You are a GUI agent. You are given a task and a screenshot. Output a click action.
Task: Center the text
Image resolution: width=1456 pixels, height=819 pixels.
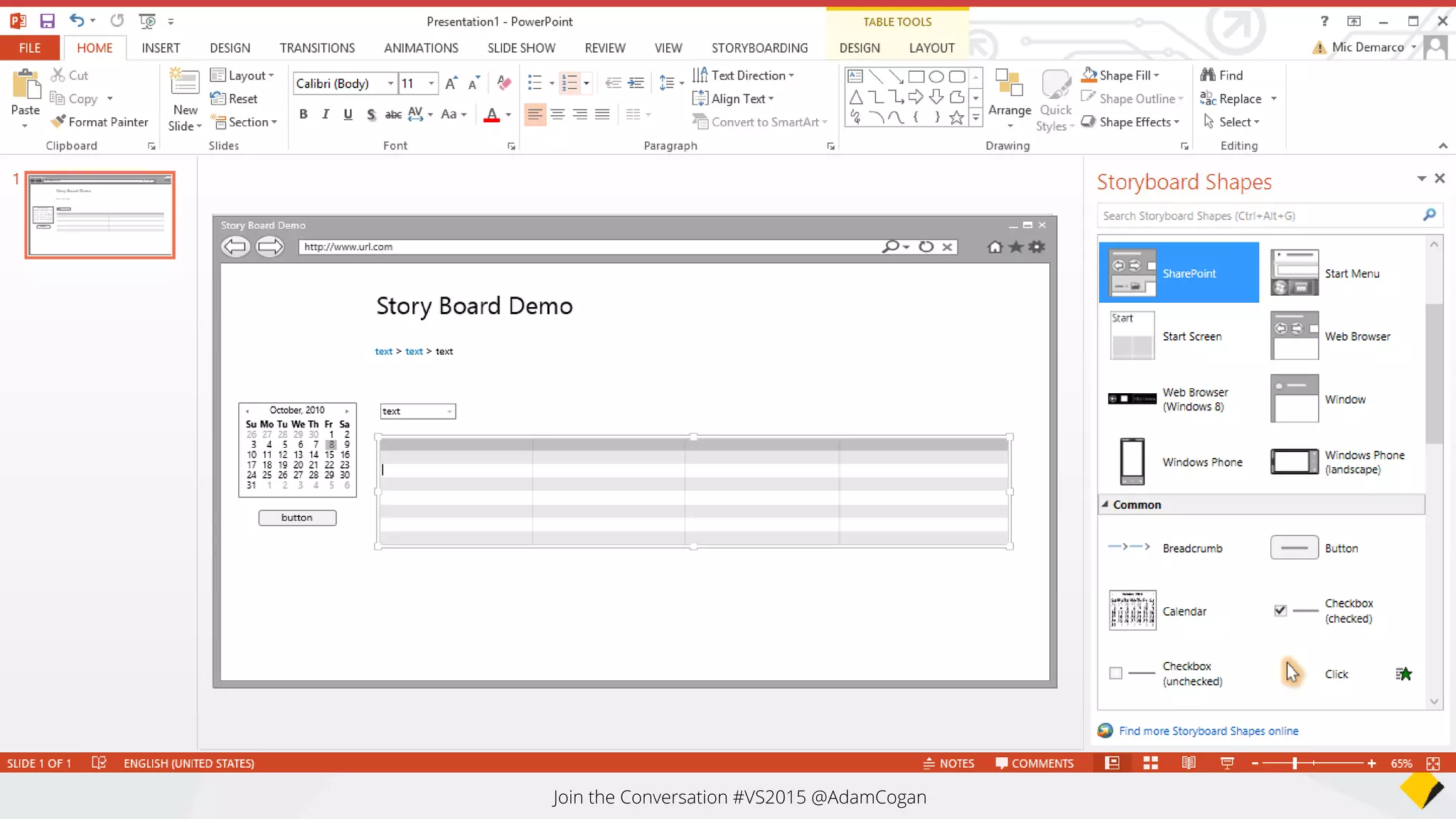(557, 114)
